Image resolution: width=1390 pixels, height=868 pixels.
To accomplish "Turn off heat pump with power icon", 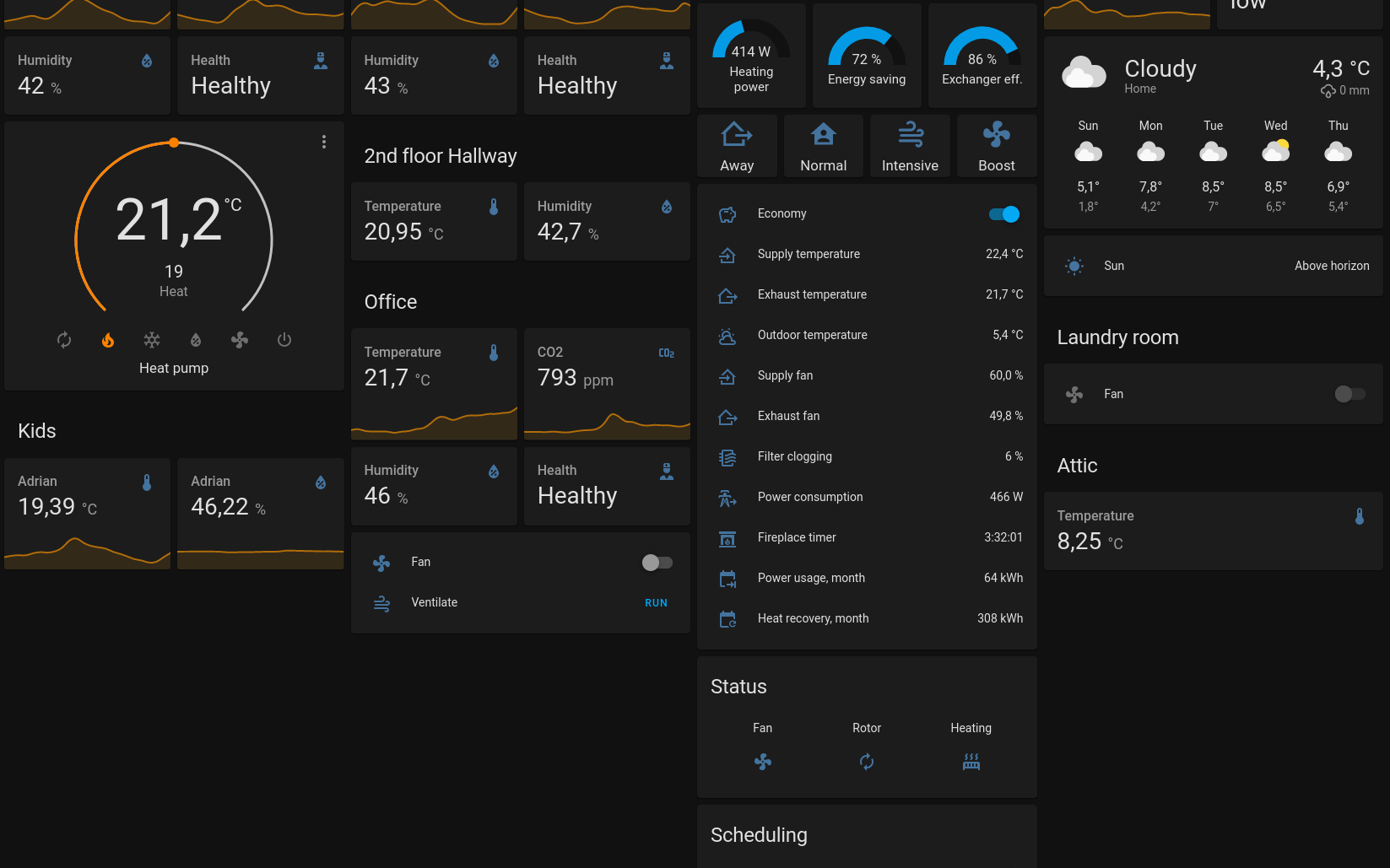I will click(x=284, y=340).
